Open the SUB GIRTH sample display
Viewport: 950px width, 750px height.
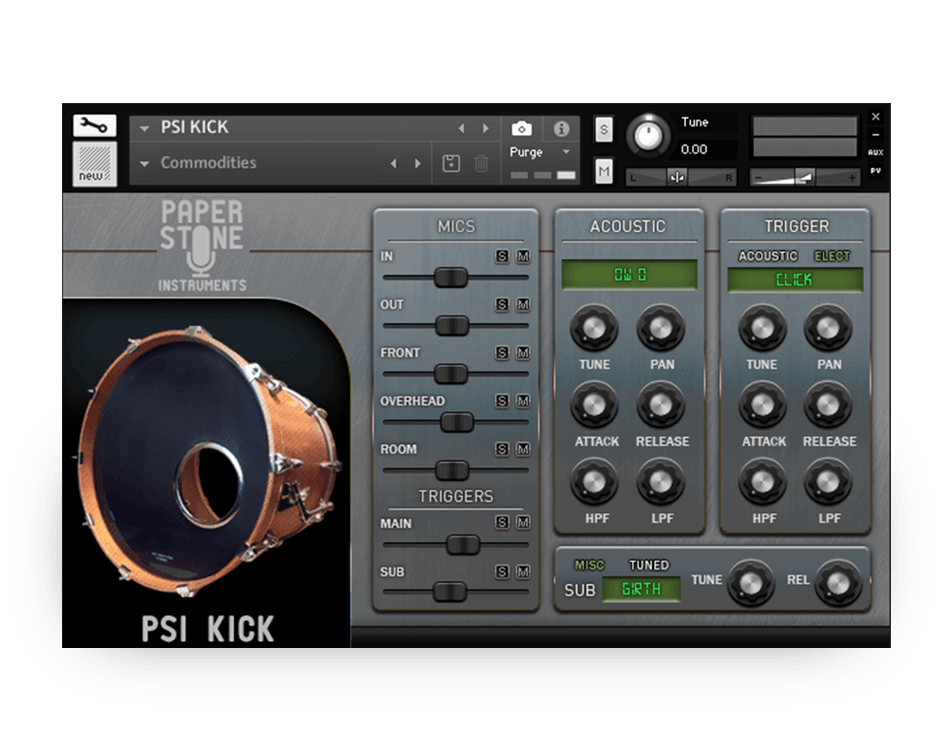(x=641, y=589)
